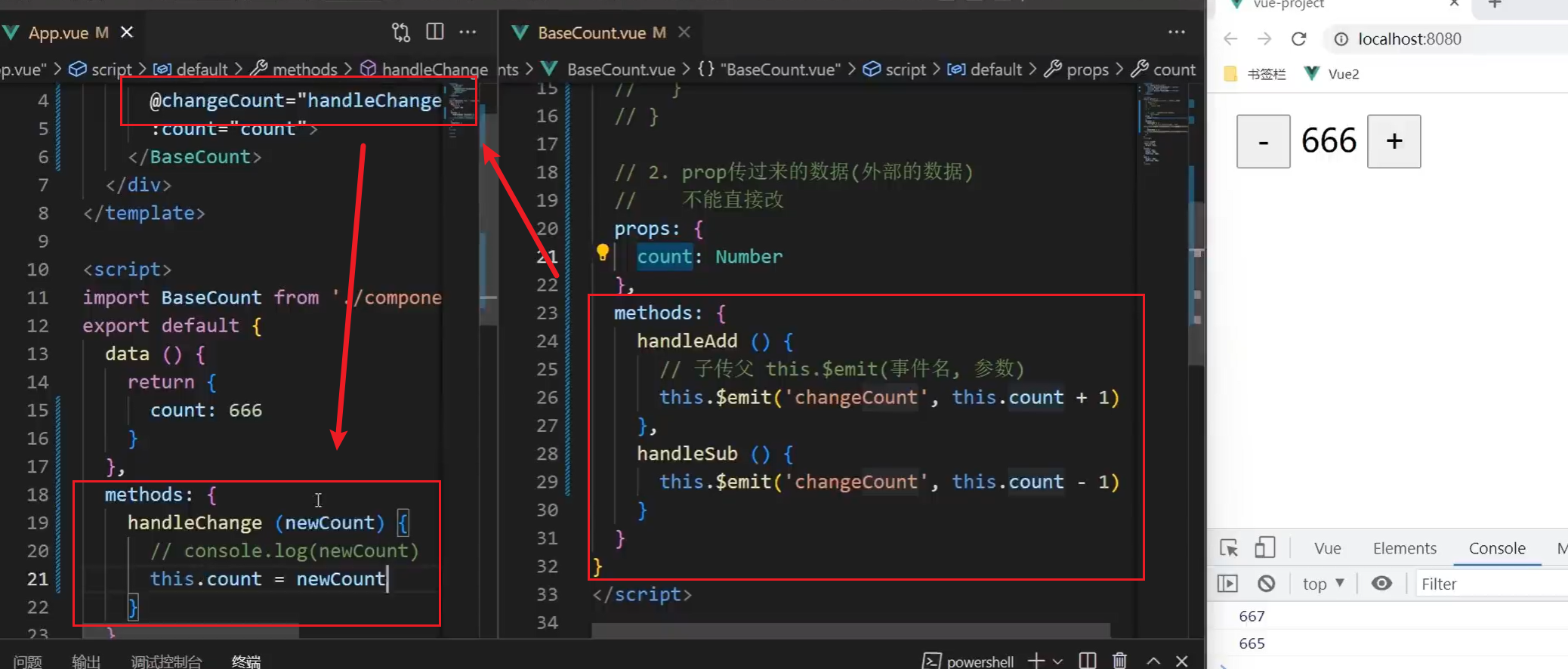This screenshot has height=669, width=1568.
Task: View site information icon beside localhost:8080
Action: coord(1341,39)
